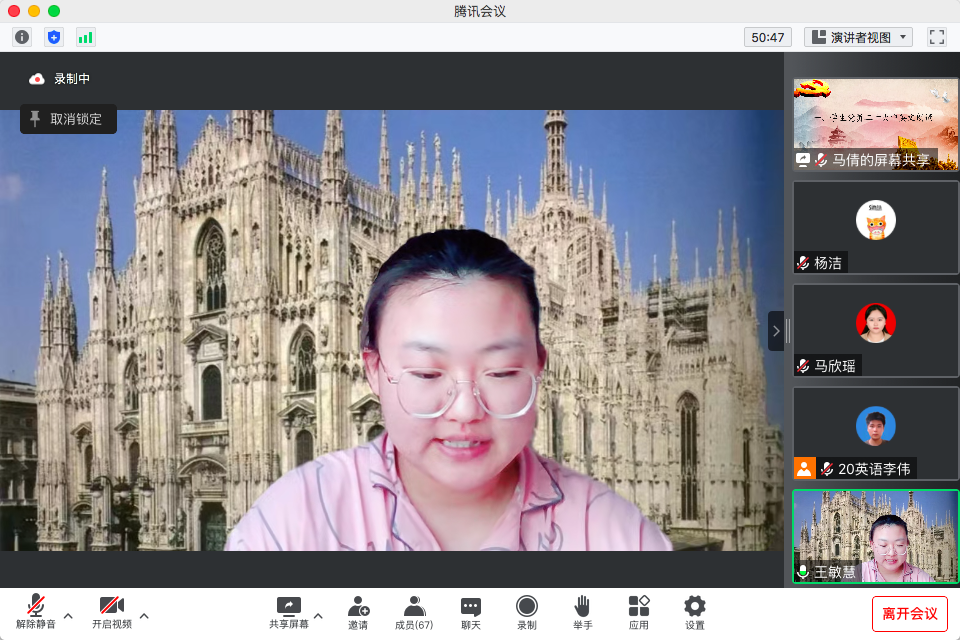Viewport: 960px width, 640px height.
Task: Select the 20英语李伟 participant tile
Action: click(876, 433)
